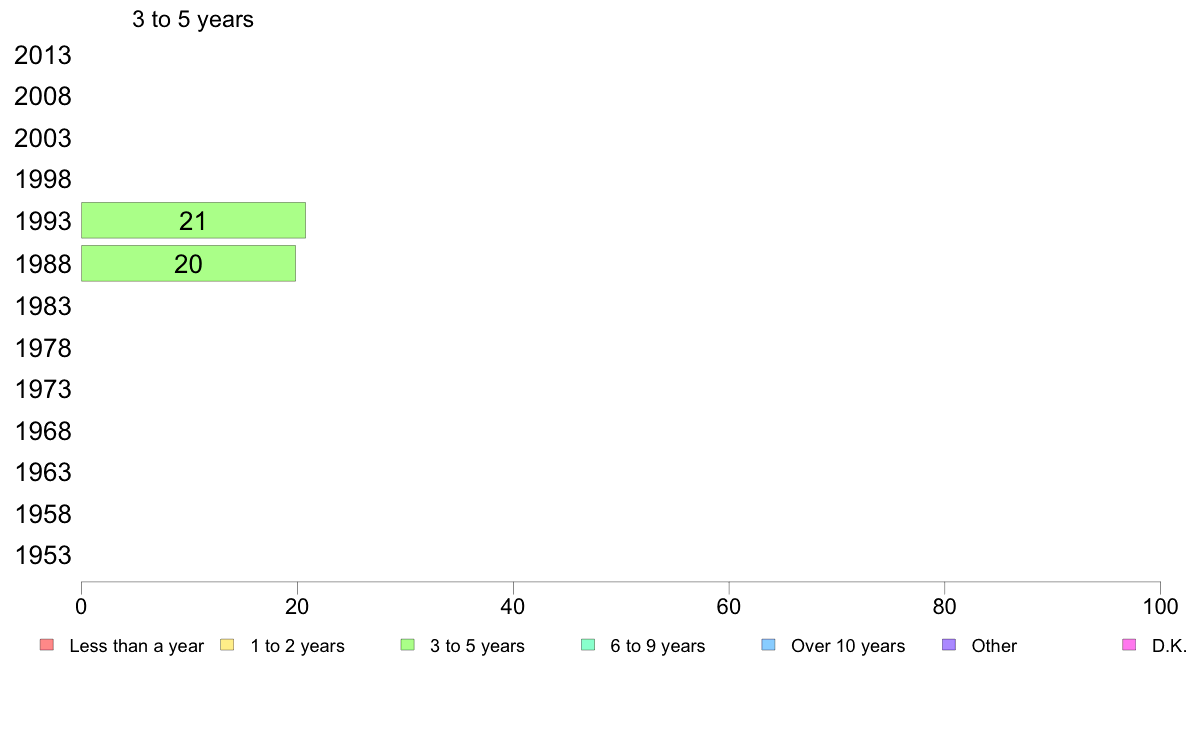The height and width of the screenshot is (736, 1188).
Task: Click the '6 to 9 years' legend text
Action: [658, 646]
